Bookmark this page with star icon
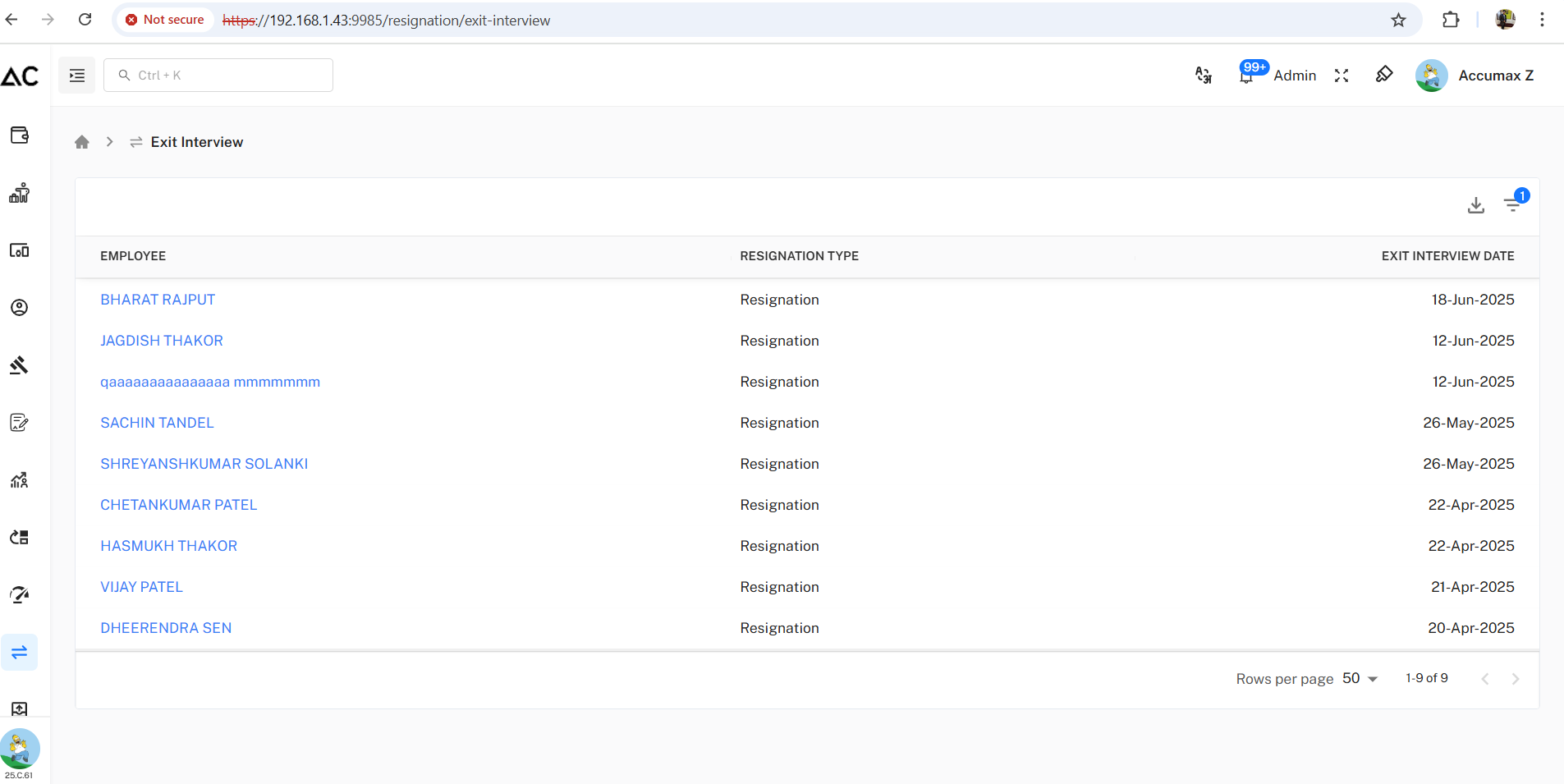The height and width of the screenshot is (784, 1564). [x=1398, y=21]
